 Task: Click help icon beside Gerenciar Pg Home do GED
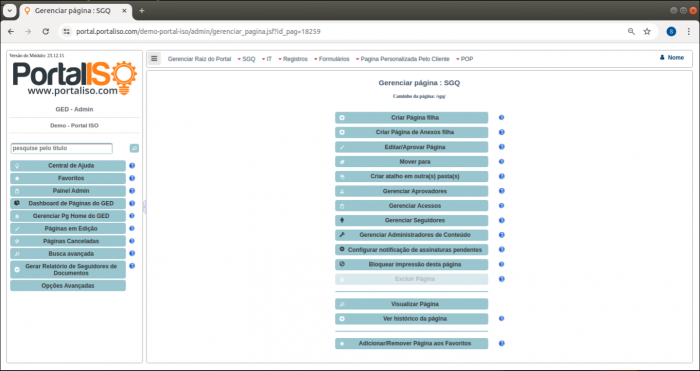132,216
